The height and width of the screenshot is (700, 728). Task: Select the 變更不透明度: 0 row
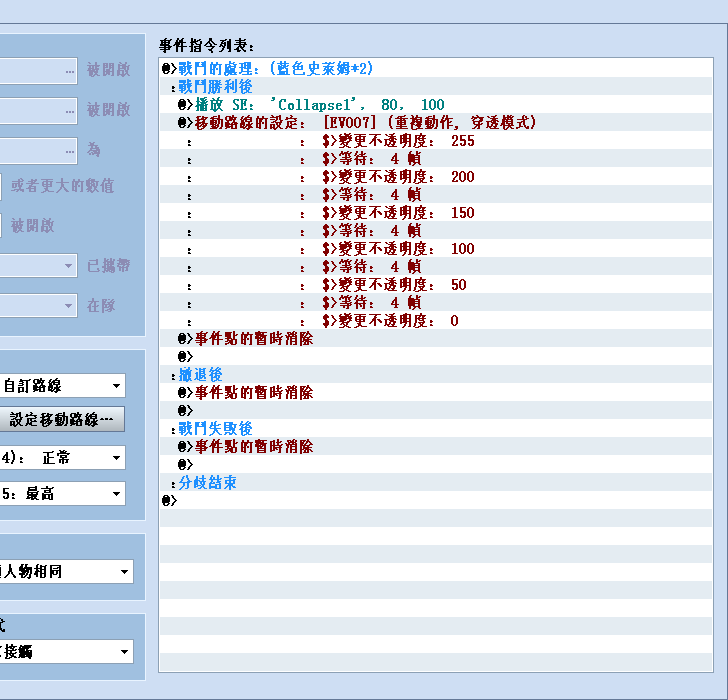(436, 321)
